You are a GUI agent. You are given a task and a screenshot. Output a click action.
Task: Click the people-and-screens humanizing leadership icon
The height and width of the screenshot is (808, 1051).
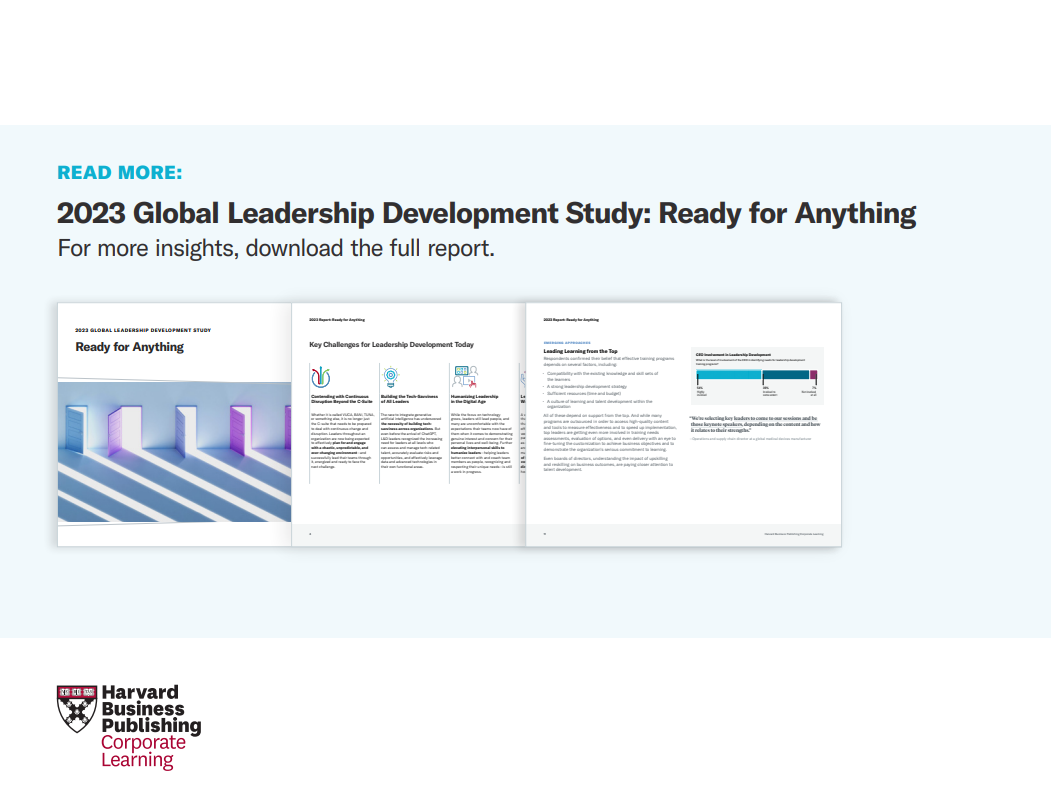tap(465, 376)
